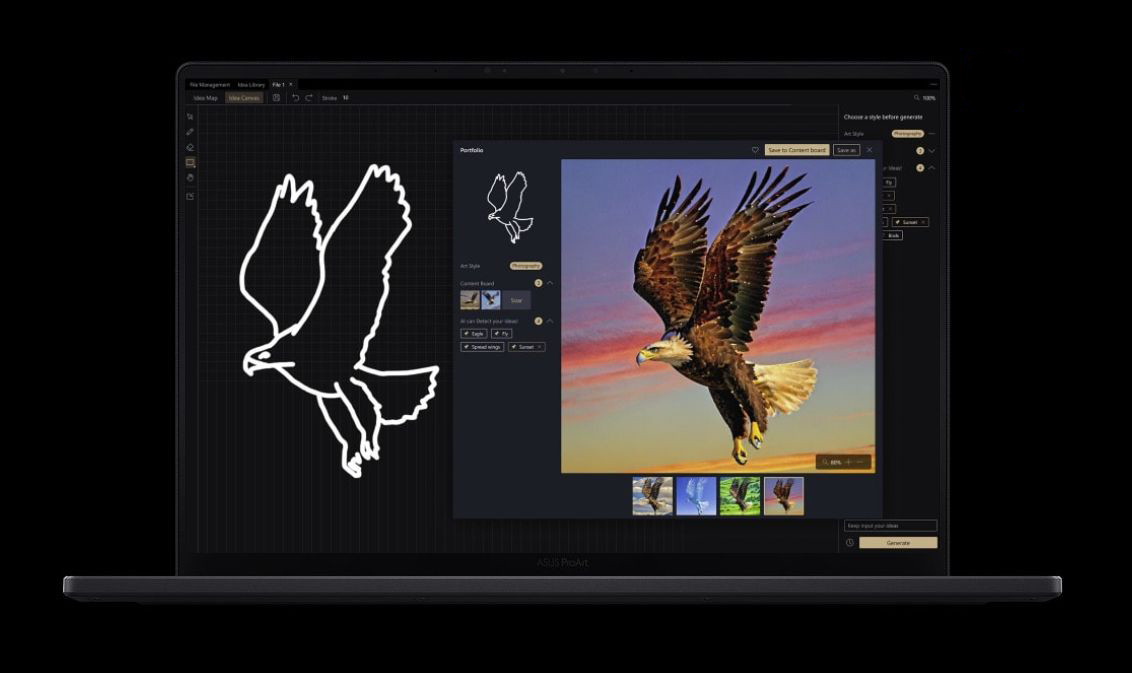Collapse the Content Board section
Screen dimensions: 1132x673
tap(550, 283)
